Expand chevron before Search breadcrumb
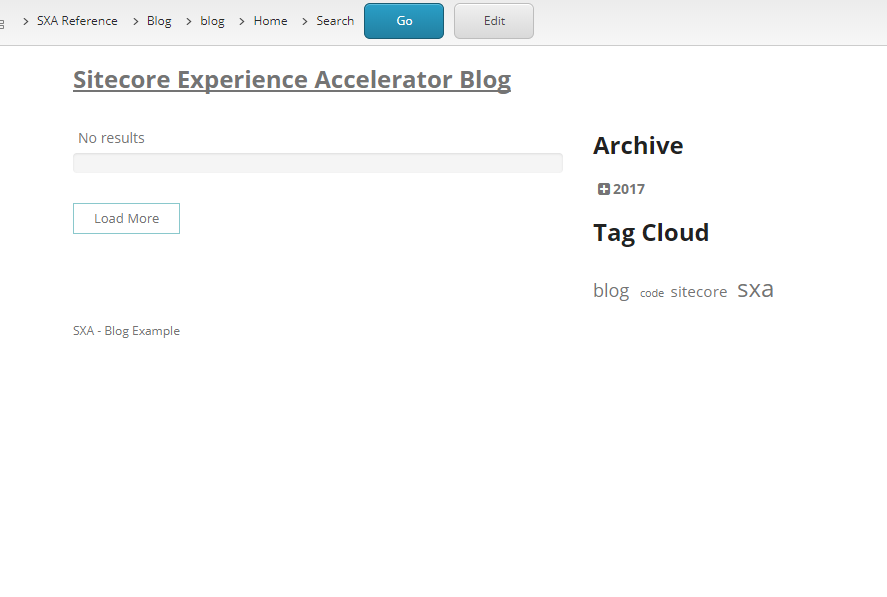Image resolution: width=887 pixels, height=597 pixels. 304,22
